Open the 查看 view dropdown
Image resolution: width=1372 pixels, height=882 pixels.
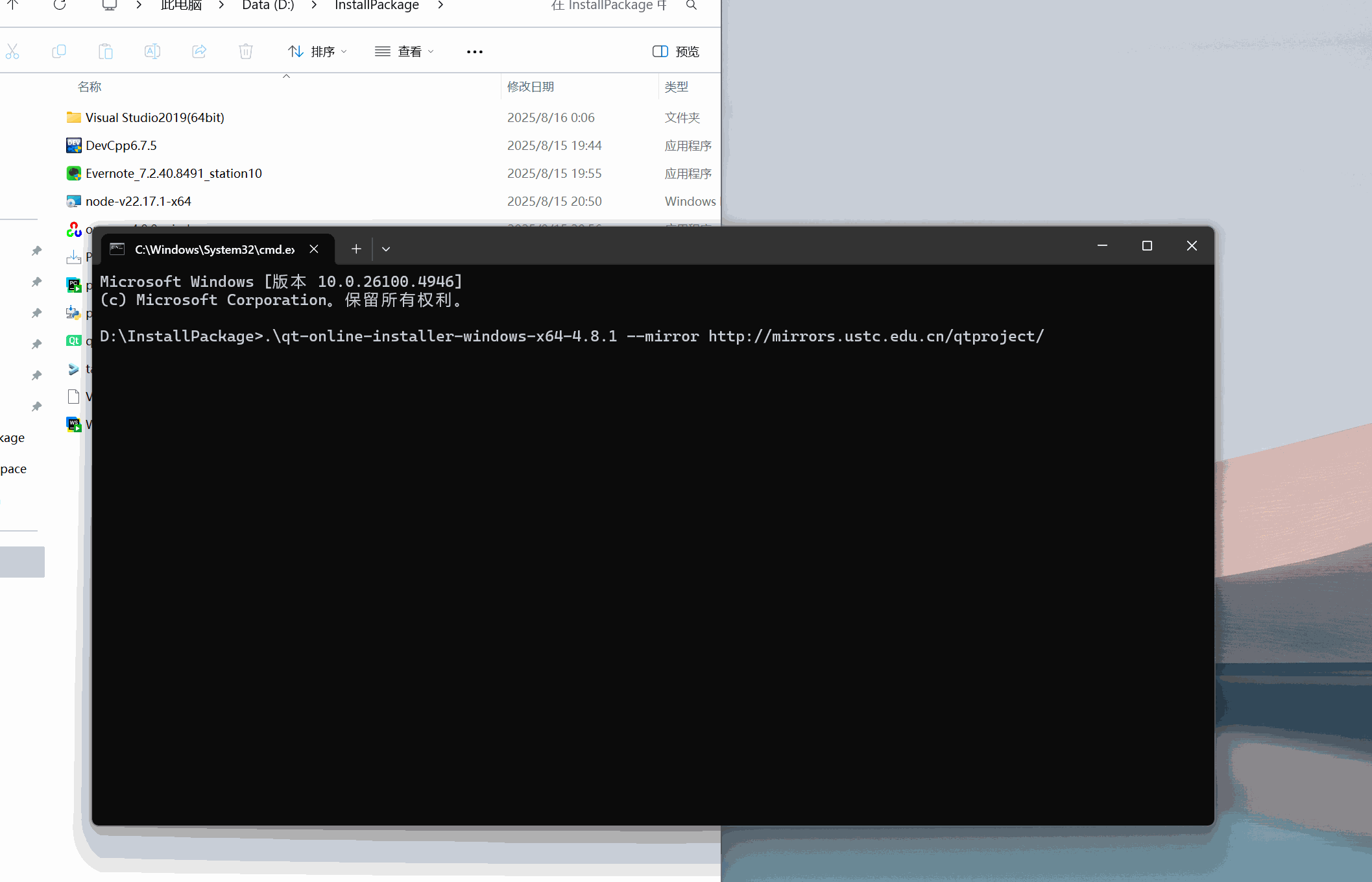point(404,51)
